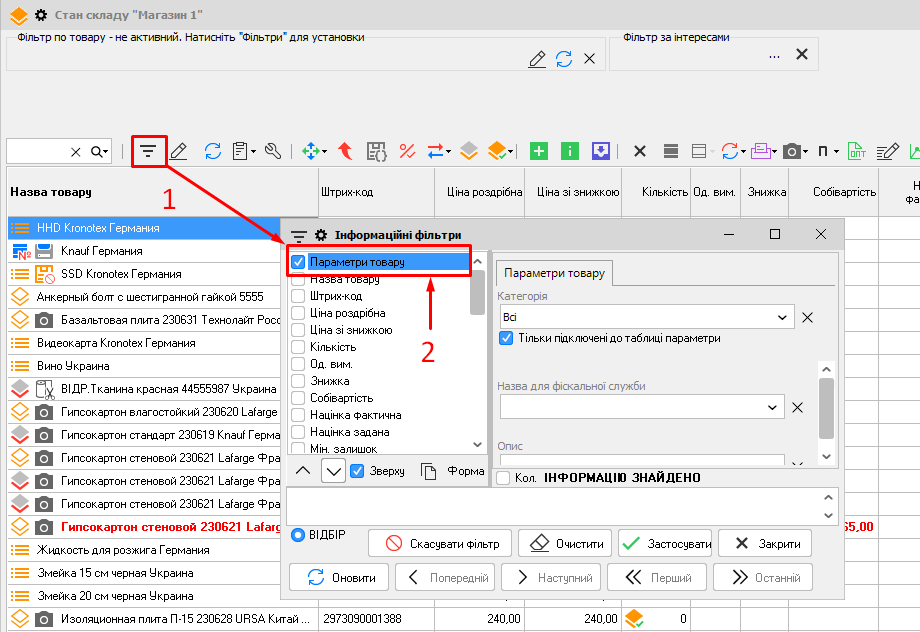This screenshot has width=920, height=632.
Task: Open the Назва для фіскальної служби dropdown
Action: (771, 407)
